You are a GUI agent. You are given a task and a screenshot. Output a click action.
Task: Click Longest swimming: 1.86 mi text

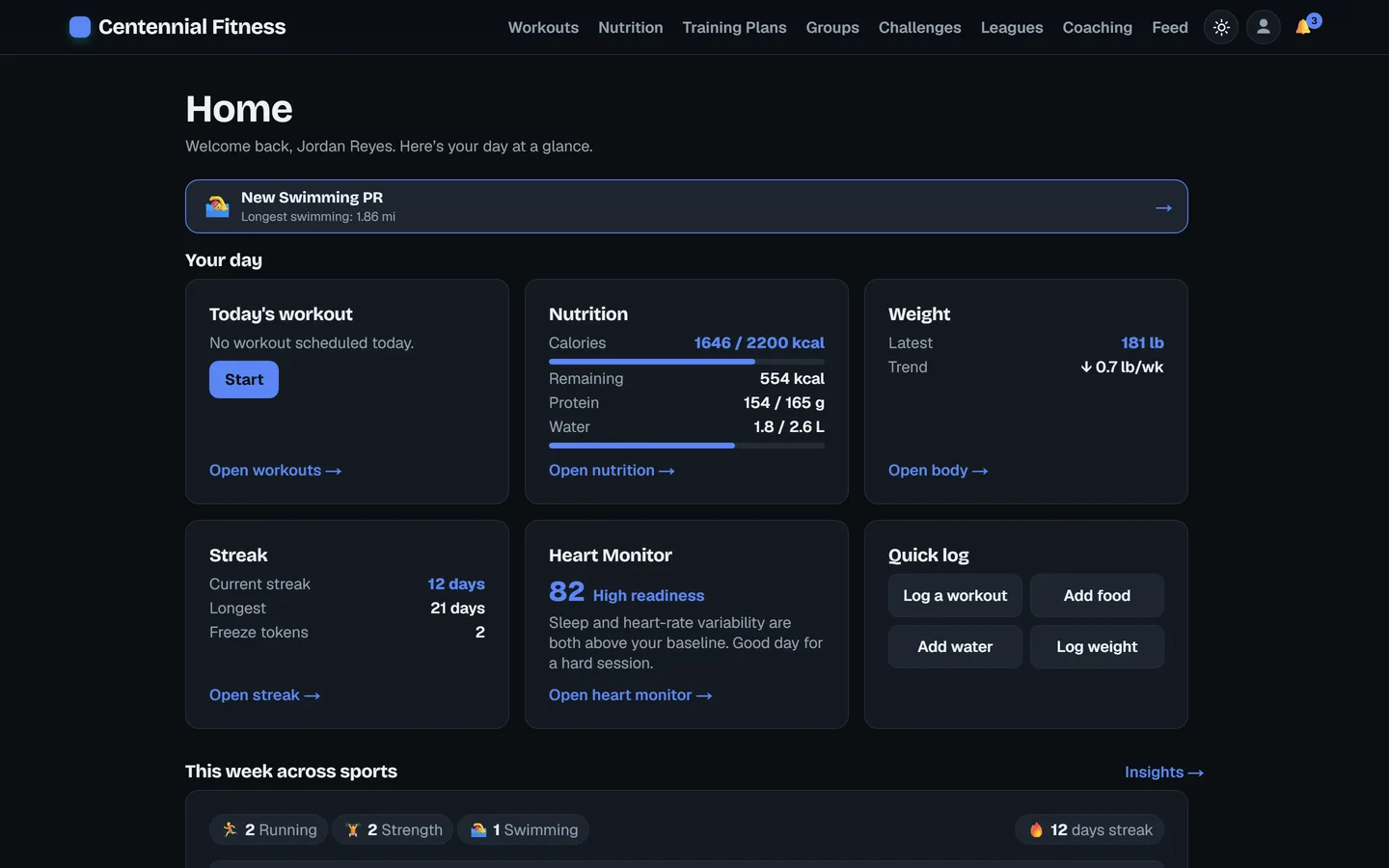tap(318, 217)
